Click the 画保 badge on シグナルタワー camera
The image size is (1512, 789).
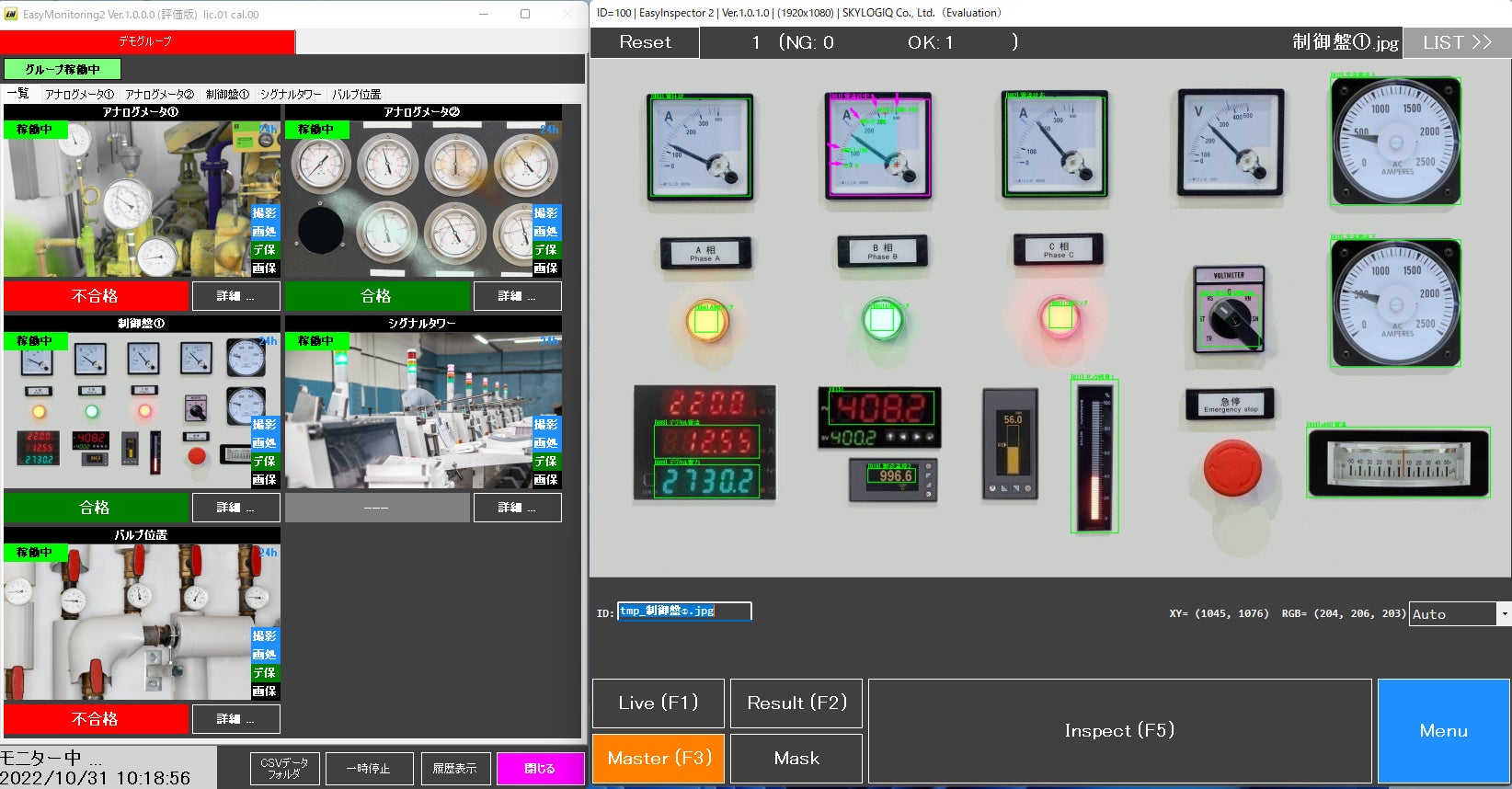pyautogui.click(x=545, y=480)
